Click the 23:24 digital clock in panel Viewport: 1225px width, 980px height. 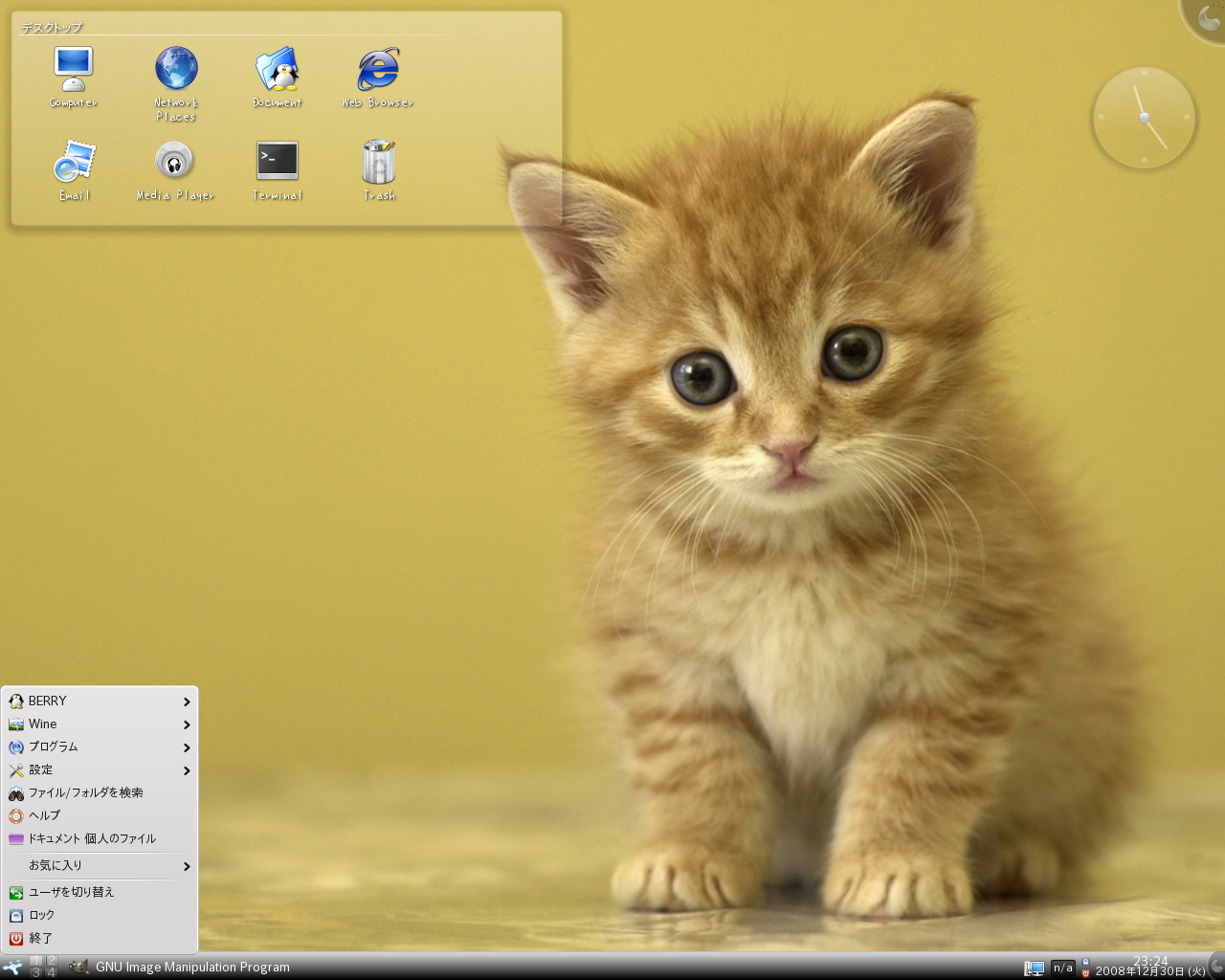point(1150,961)
